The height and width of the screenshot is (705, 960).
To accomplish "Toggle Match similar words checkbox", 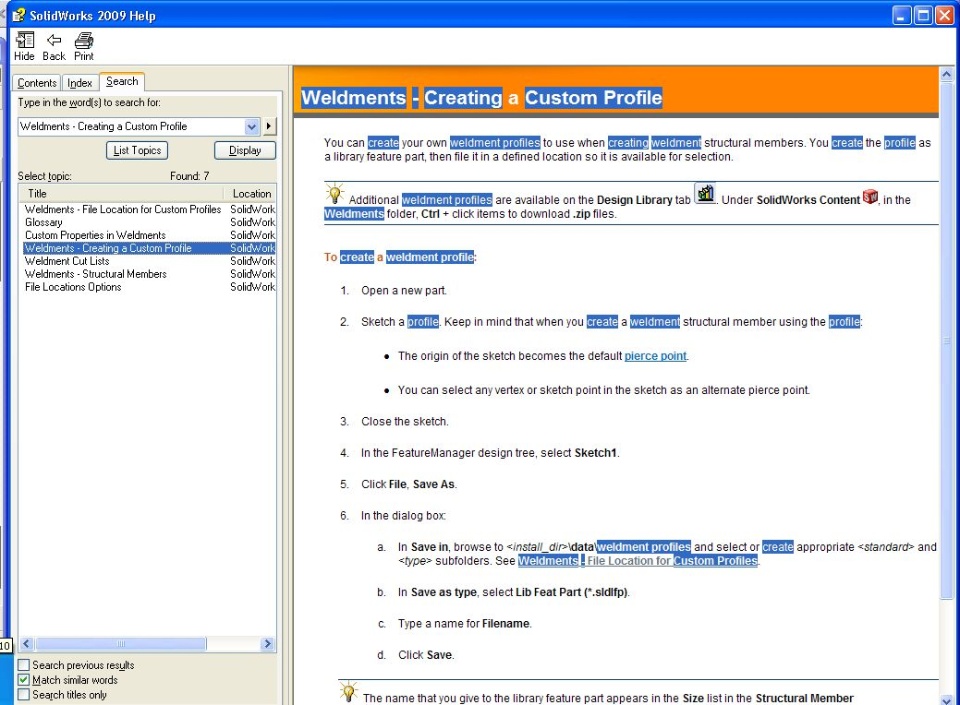I will [23, 680].
